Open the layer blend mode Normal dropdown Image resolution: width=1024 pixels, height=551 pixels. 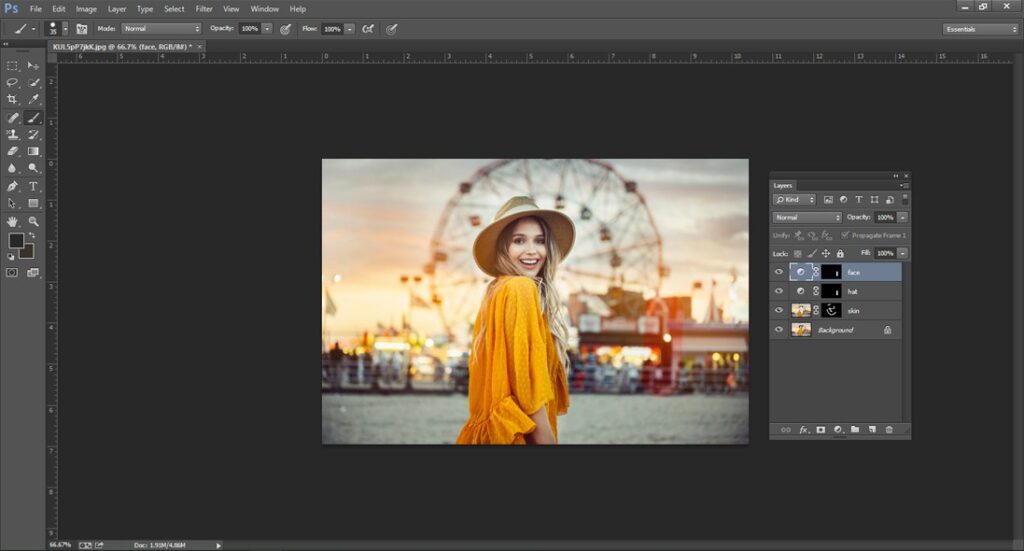(807, 217)
